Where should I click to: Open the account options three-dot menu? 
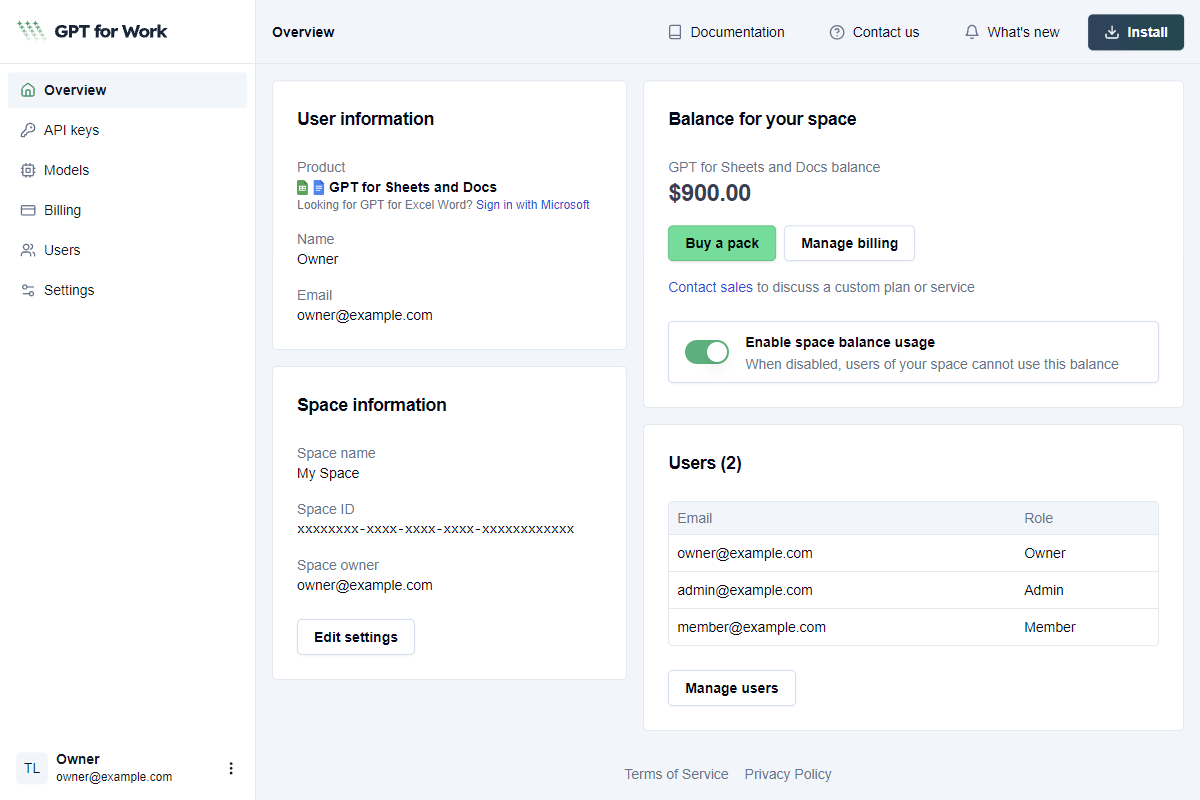tap(231, 768)
